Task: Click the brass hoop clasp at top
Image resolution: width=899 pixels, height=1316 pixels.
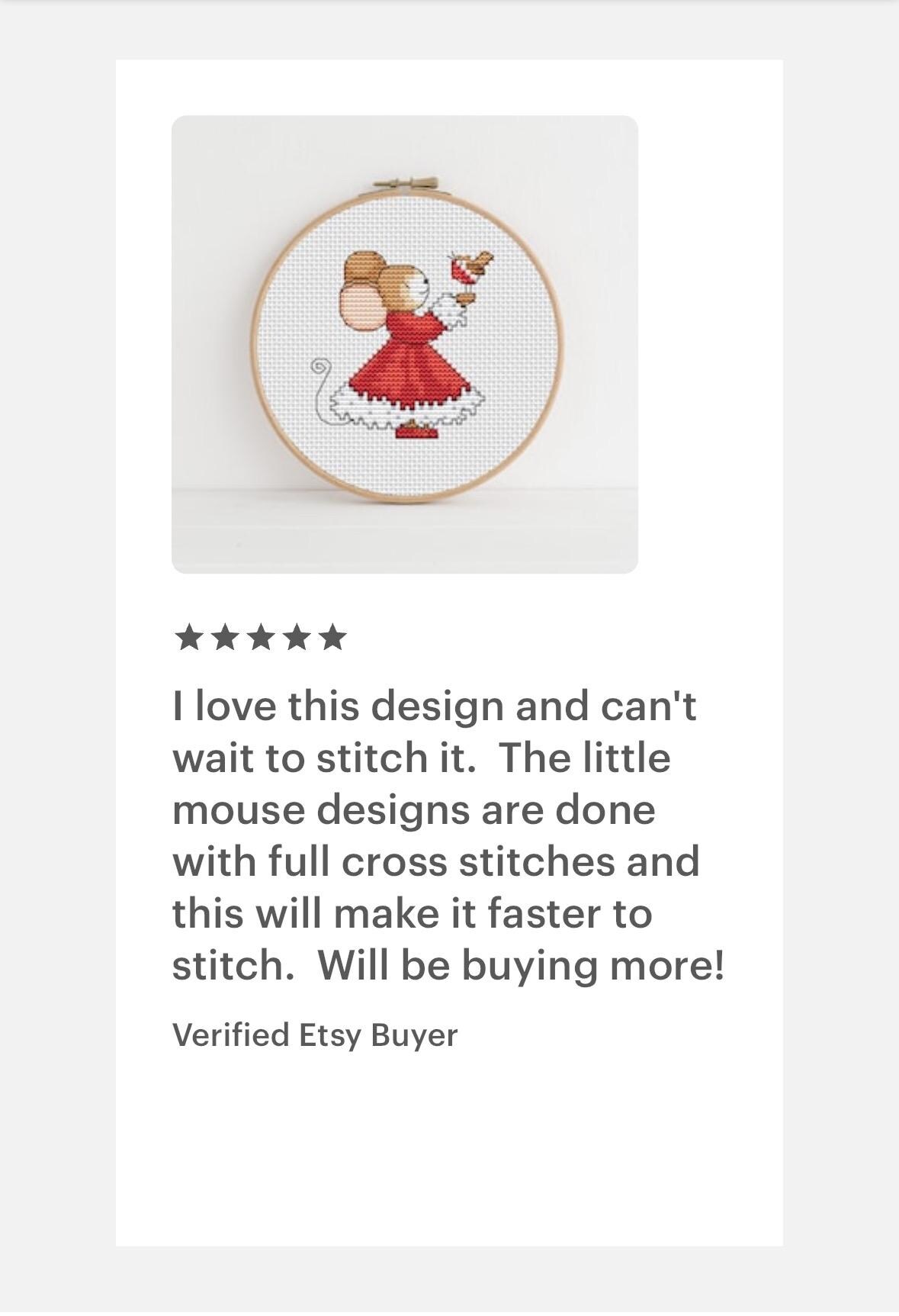Action: coord(406,185)
